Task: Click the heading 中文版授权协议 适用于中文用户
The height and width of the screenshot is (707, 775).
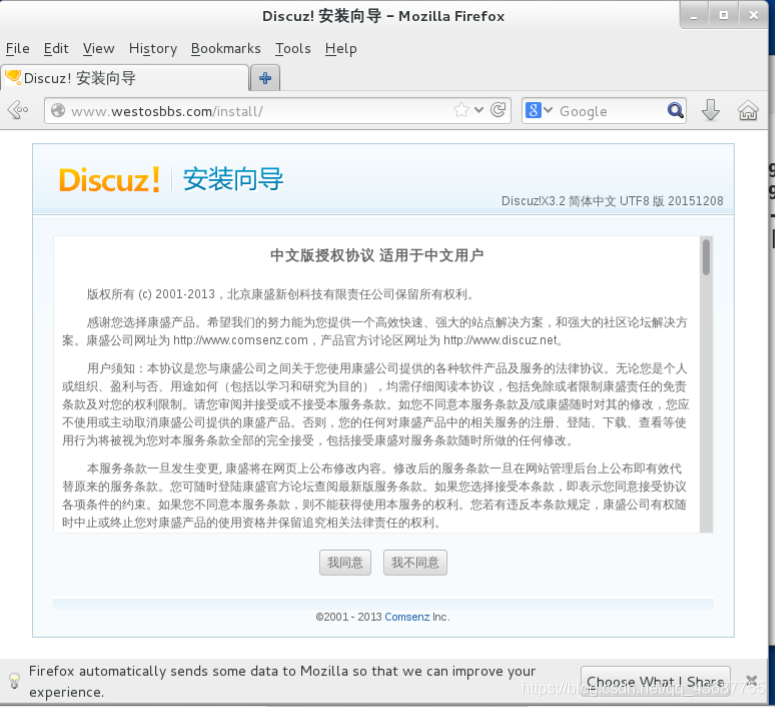Action: (377, 255)
